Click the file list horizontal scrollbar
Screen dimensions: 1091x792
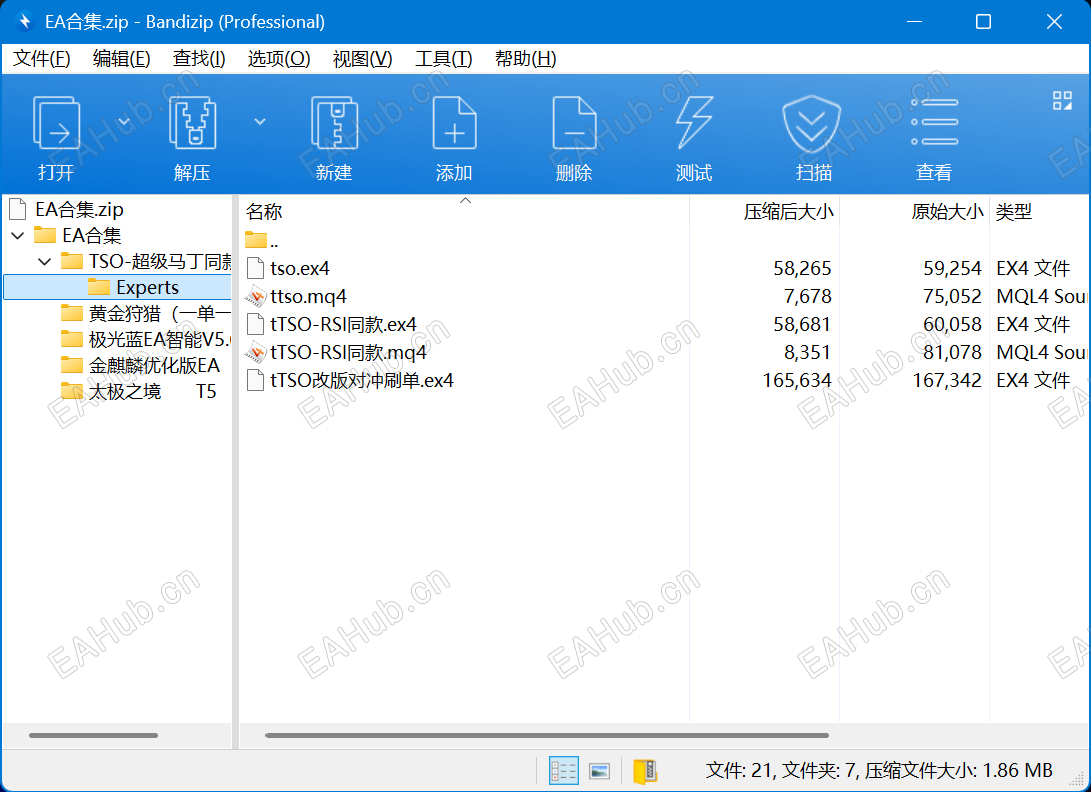click(x=547, y=736)
